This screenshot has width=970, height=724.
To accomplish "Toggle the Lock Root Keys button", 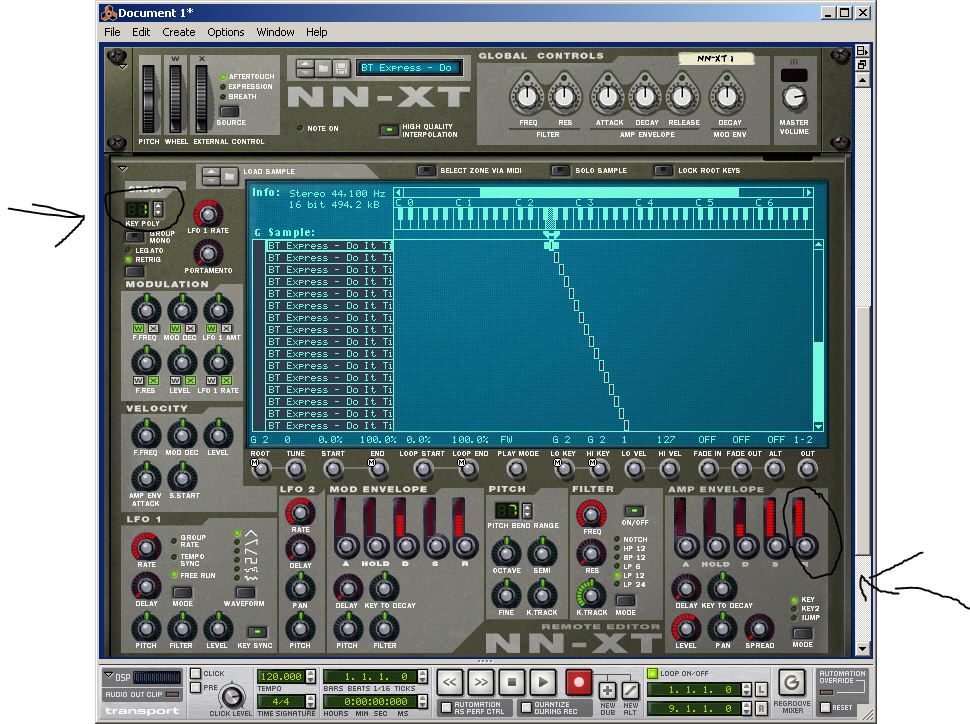I will (663, 170).
